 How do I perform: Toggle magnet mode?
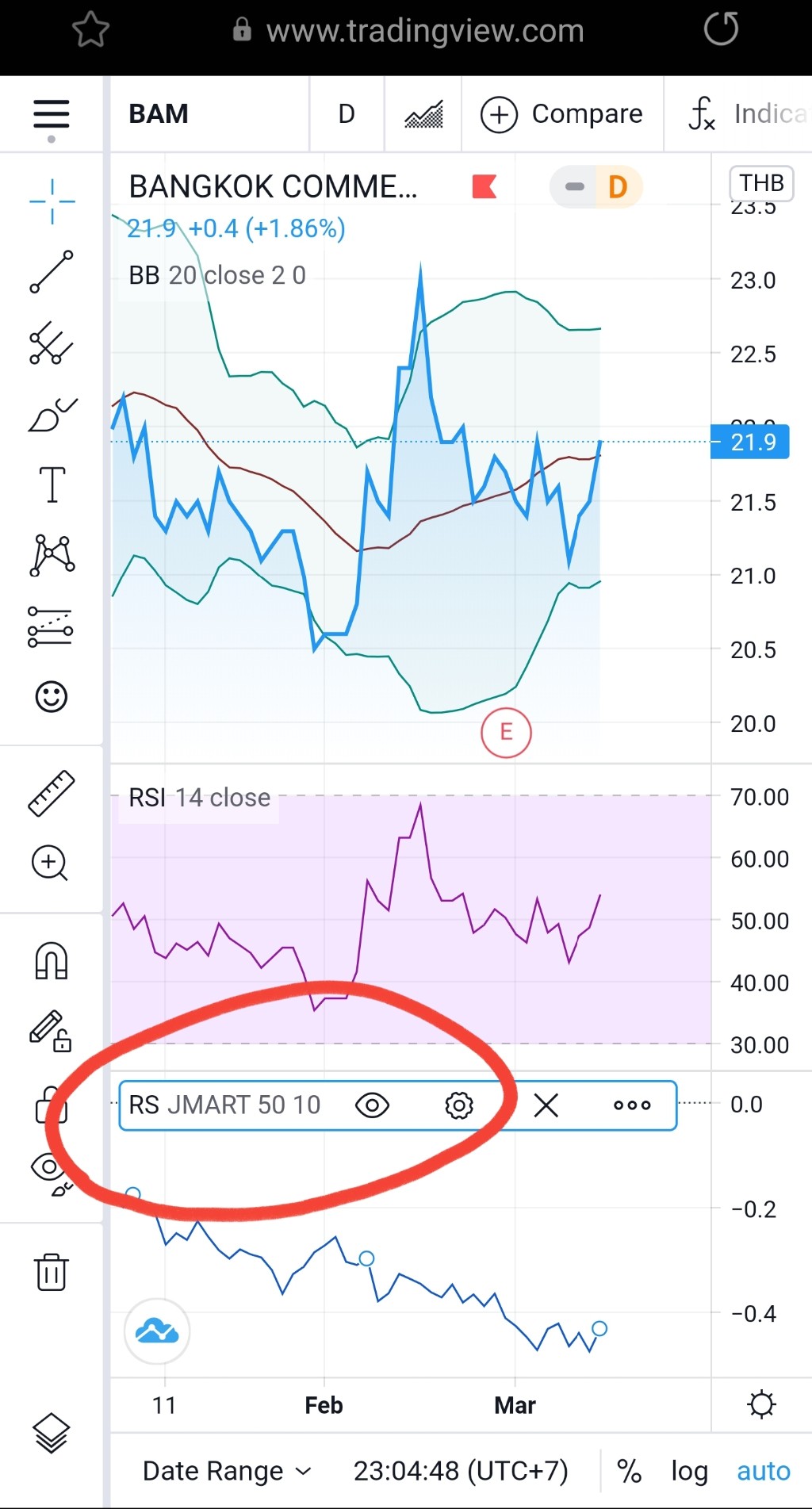[x=52, y=960]
